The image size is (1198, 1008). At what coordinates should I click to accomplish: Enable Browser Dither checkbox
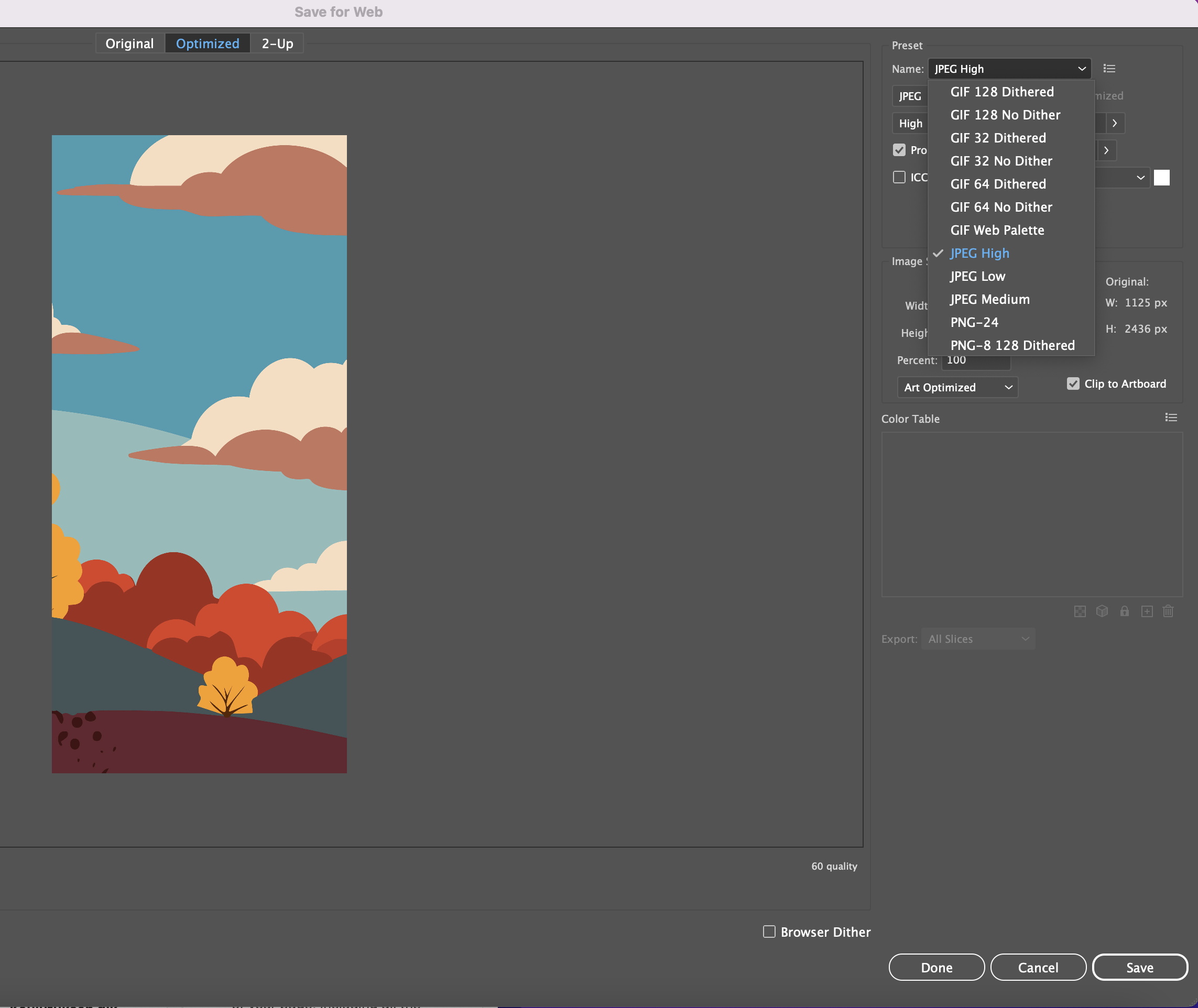(x=769, y=932)
